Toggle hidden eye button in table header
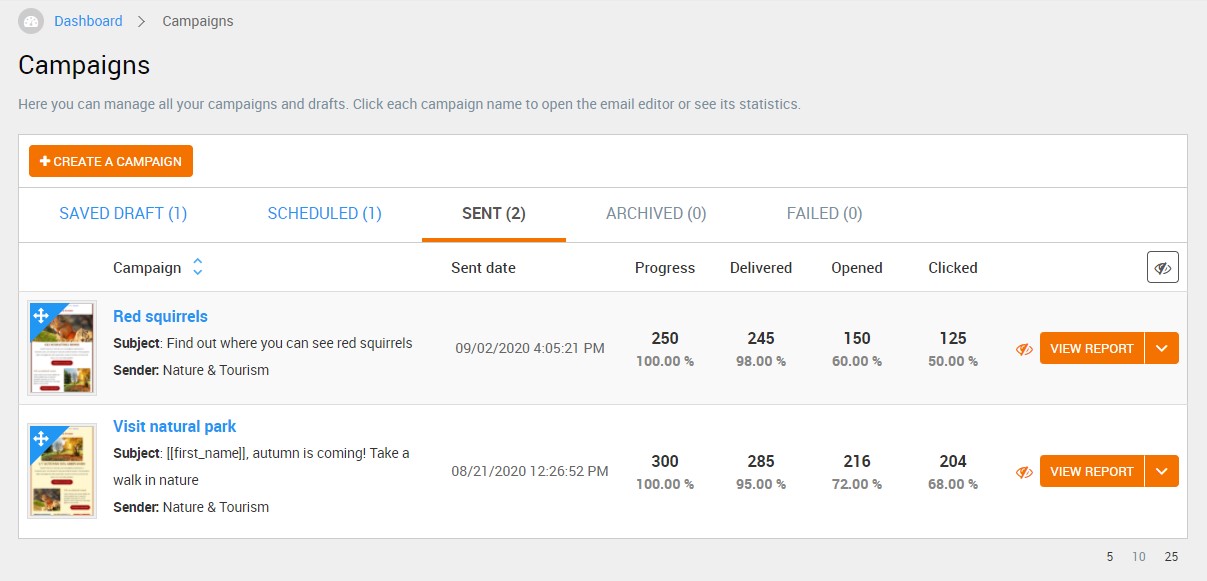 click(x=1163, y=268)
